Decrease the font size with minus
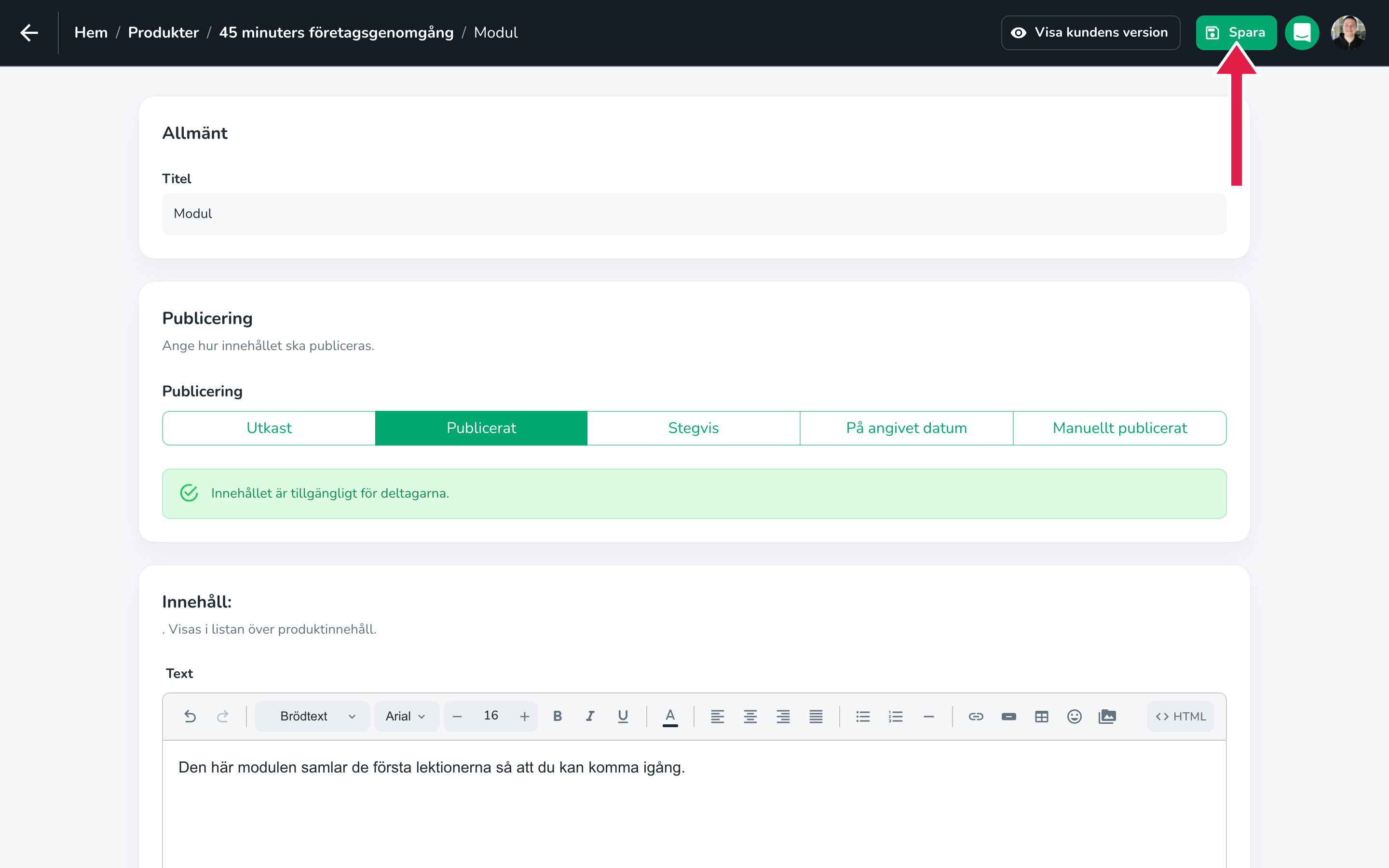This screenshot has width=1389, height=868. [x=457, y=716]
